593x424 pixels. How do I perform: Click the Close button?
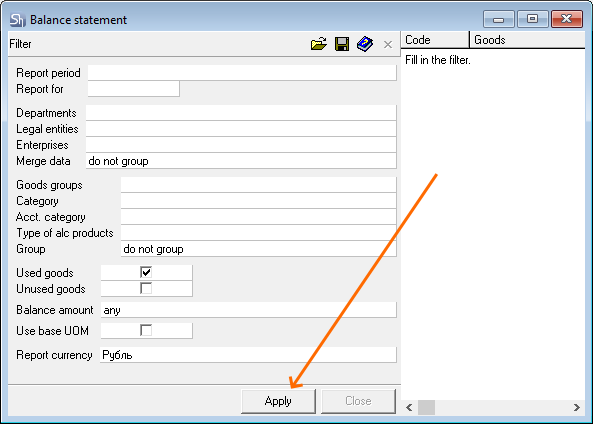[358, 401]
